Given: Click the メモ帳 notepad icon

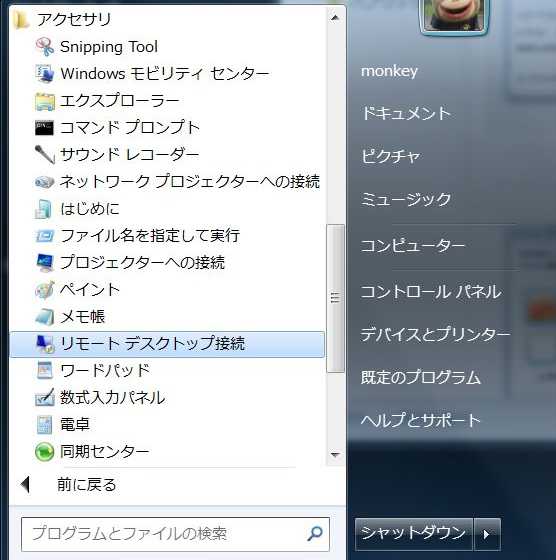Looking at the screenshot, I should (45, 317).
